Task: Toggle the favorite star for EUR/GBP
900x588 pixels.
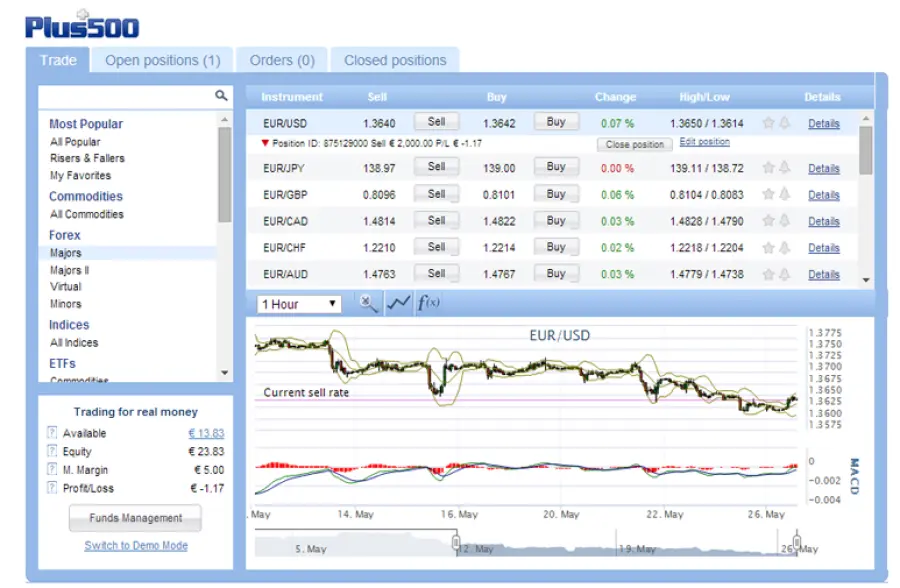Action: pos(769,194)
